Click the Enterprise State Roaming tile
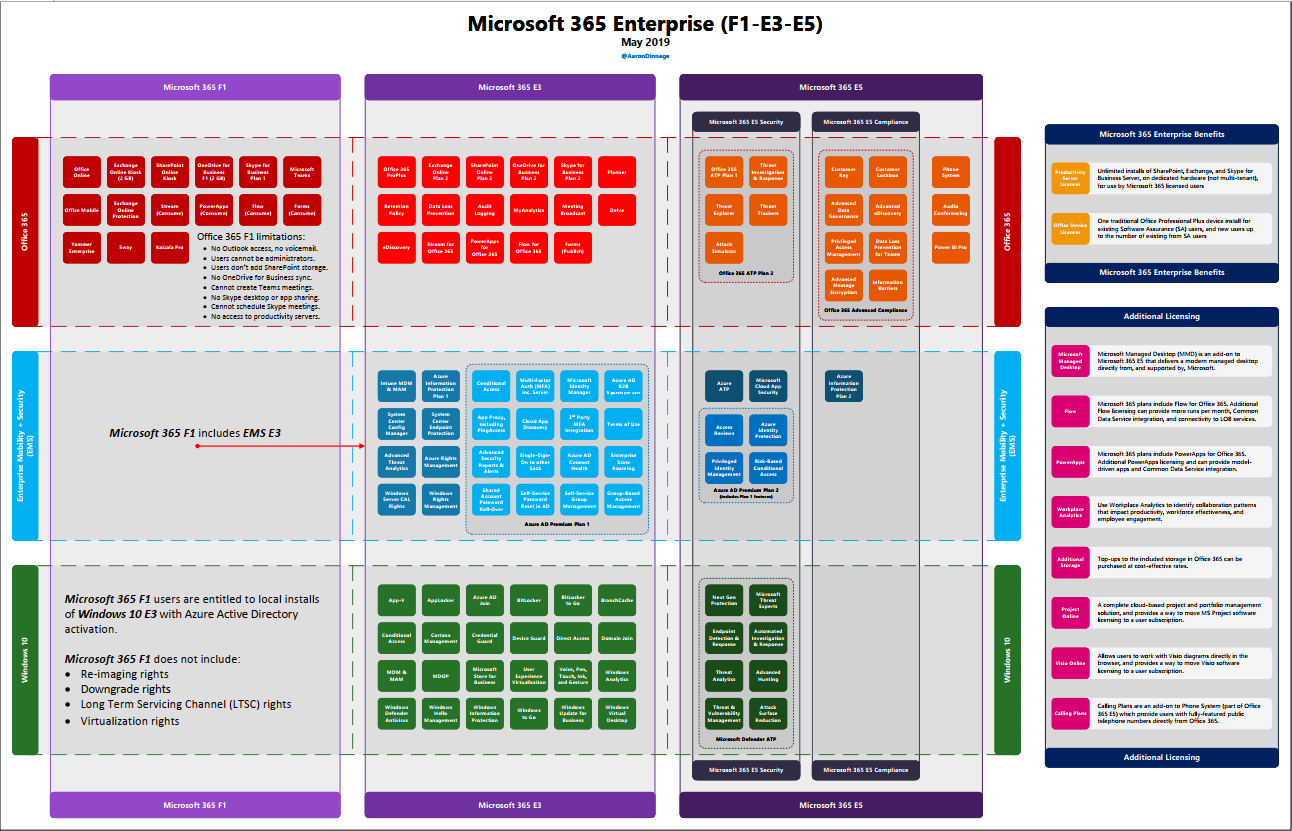This screenshot has height=831, width=1292. [x=624, y=461]
